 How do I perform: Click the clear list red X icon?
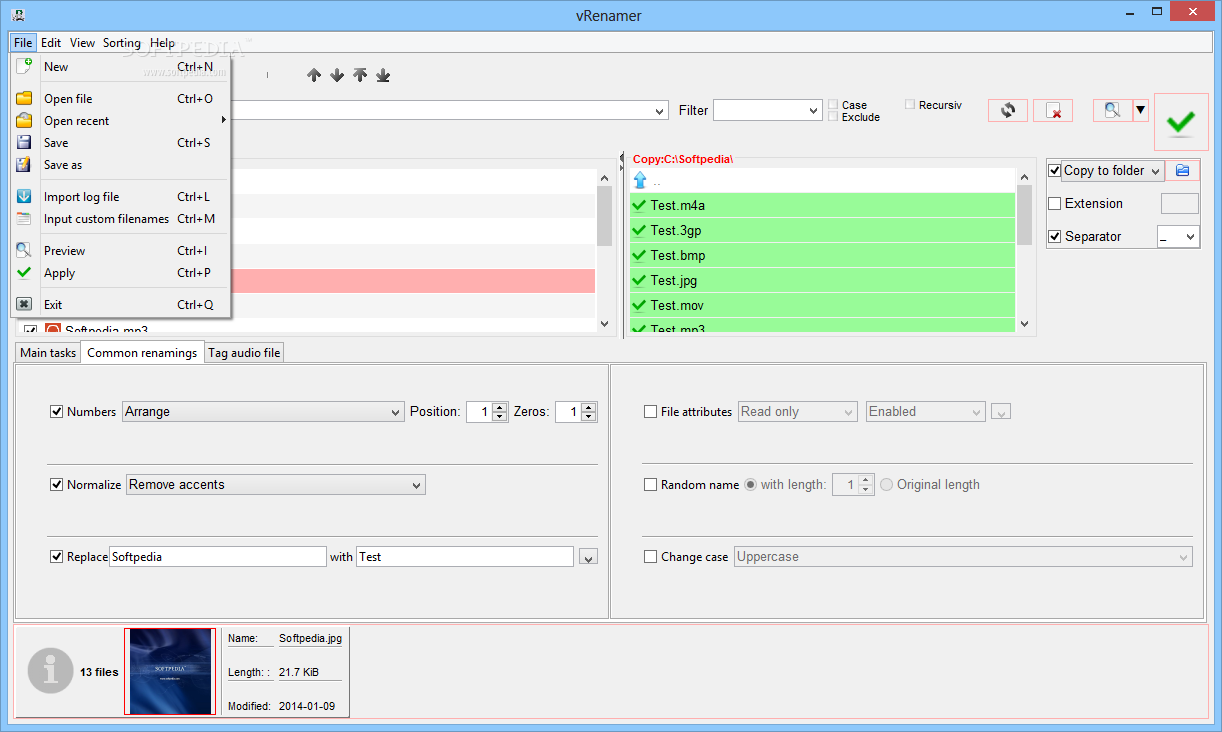pos(1053,111)
